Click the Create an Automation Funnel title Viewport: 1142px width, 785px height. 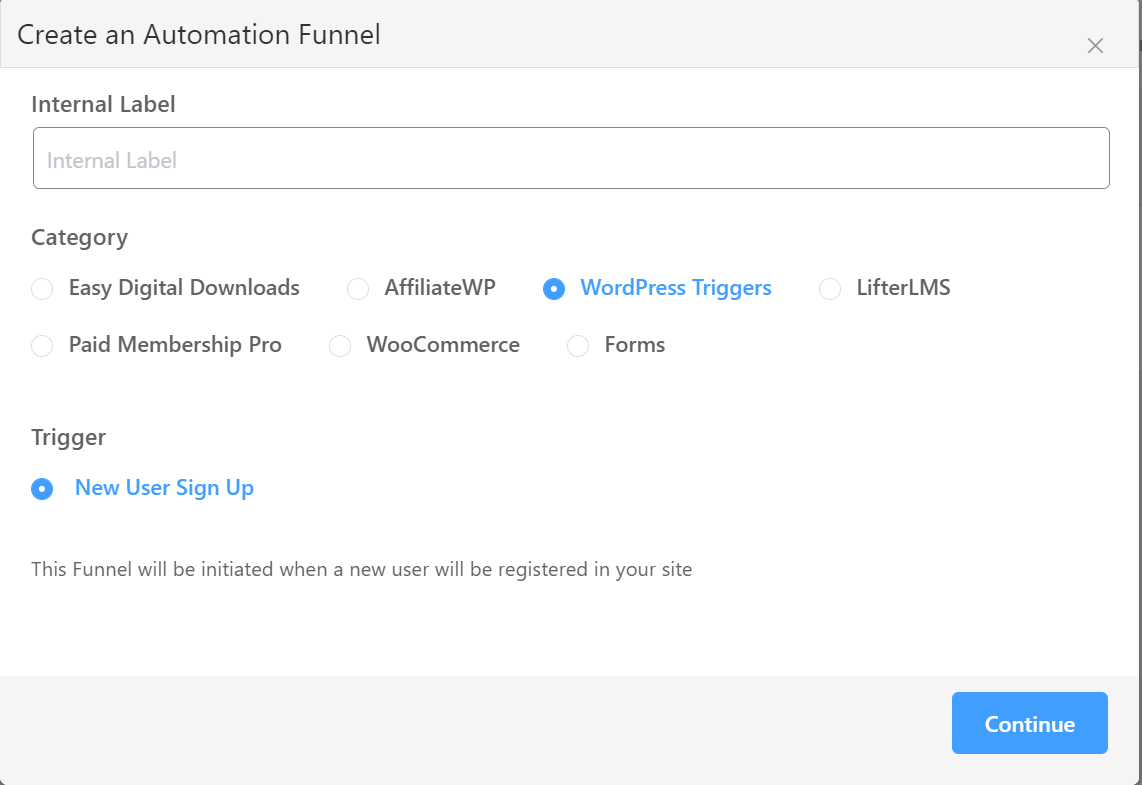[x=199, y=34]
